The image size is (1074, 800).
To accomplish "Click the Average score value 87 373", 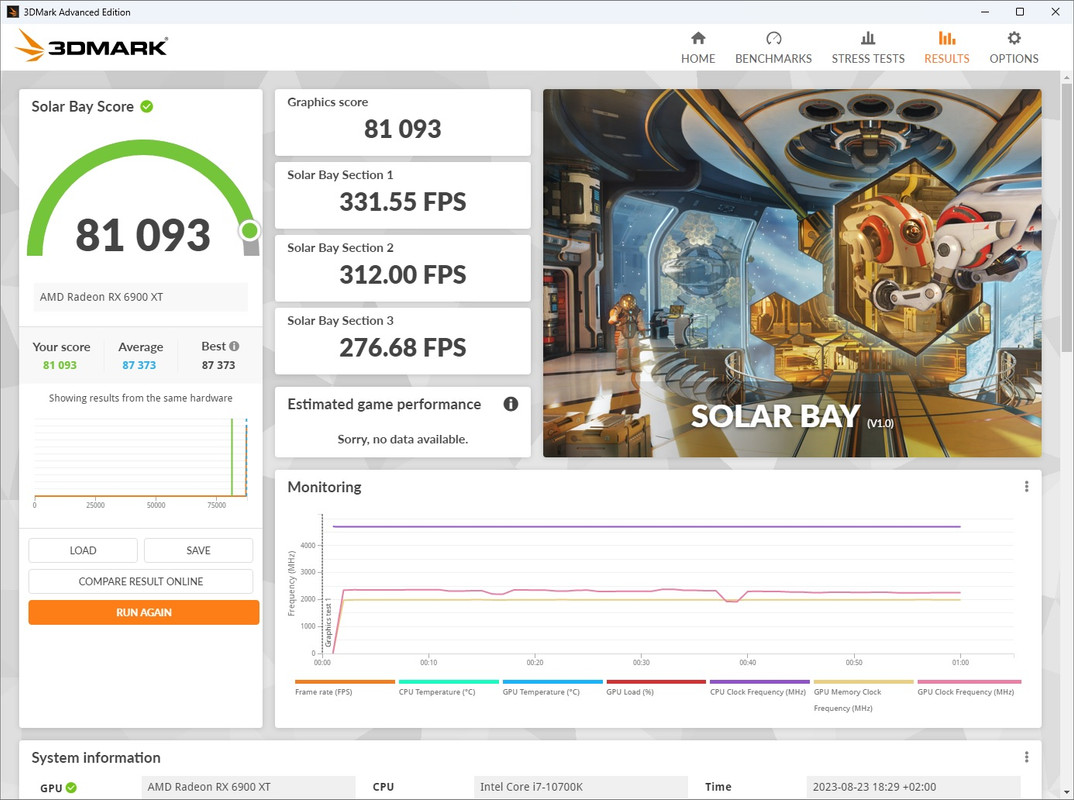I will 139,365.
